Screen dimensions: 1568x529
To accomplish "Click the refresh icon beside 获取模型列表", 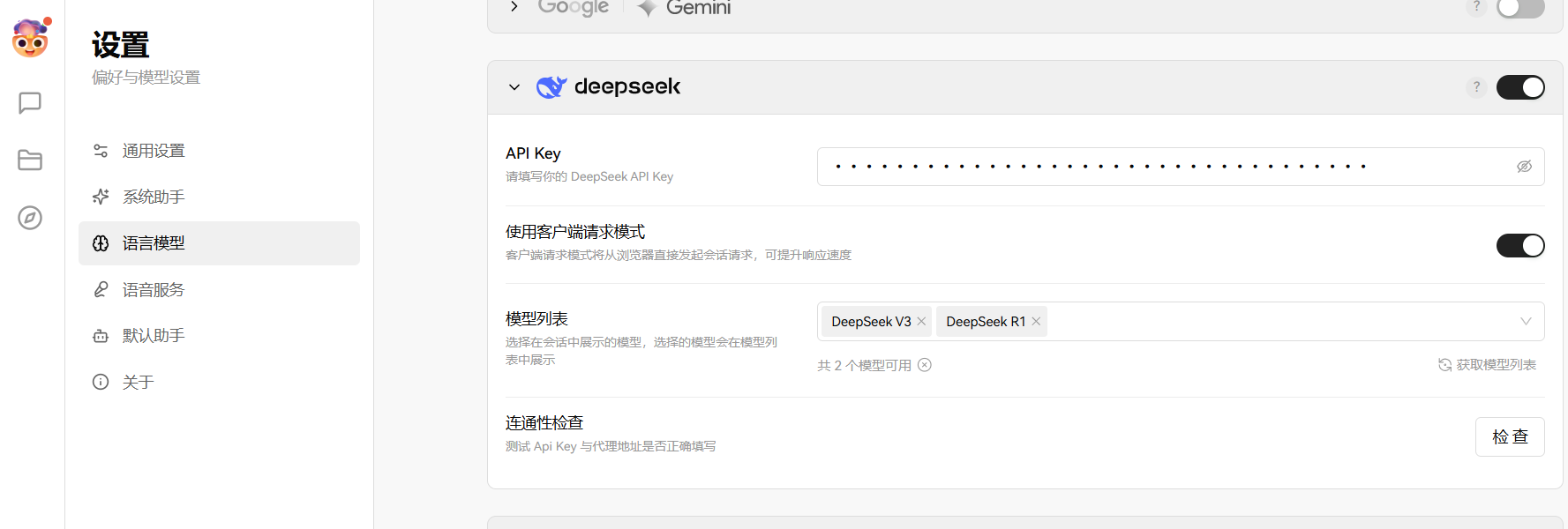I will click(1444, 365).
